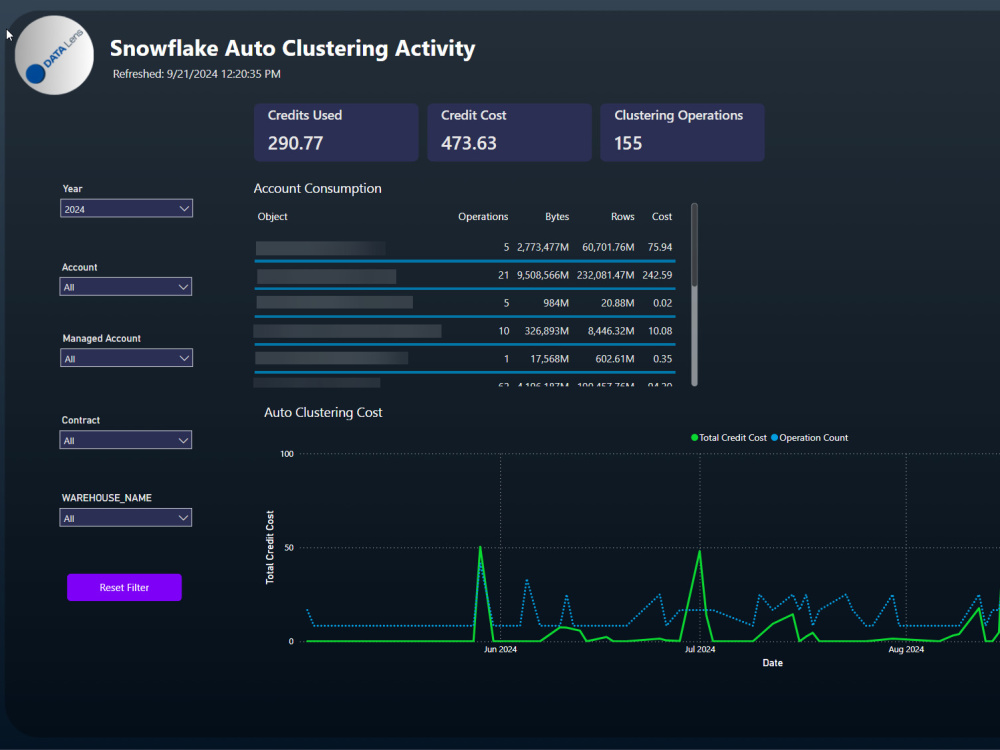Select rows value 60,701.76M

point(608,247)
